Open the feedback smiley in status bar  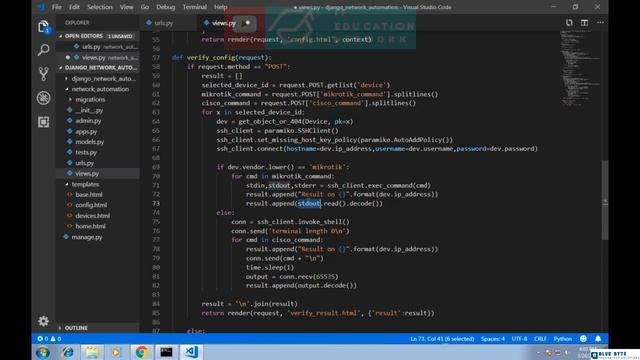(x=583, y=339)
